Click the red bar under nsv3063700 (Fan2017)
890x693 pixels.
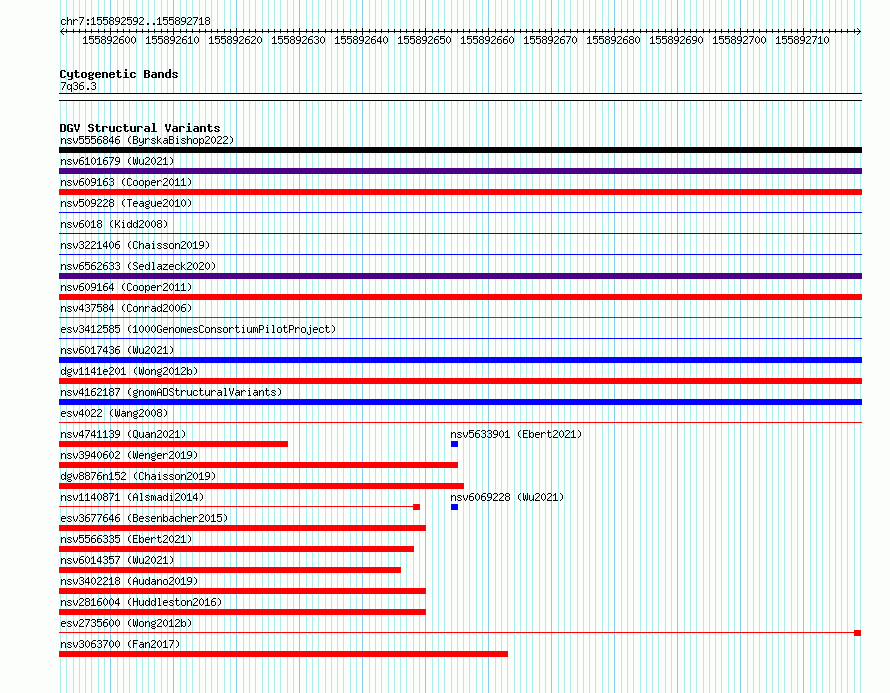(x=283, y=654)
